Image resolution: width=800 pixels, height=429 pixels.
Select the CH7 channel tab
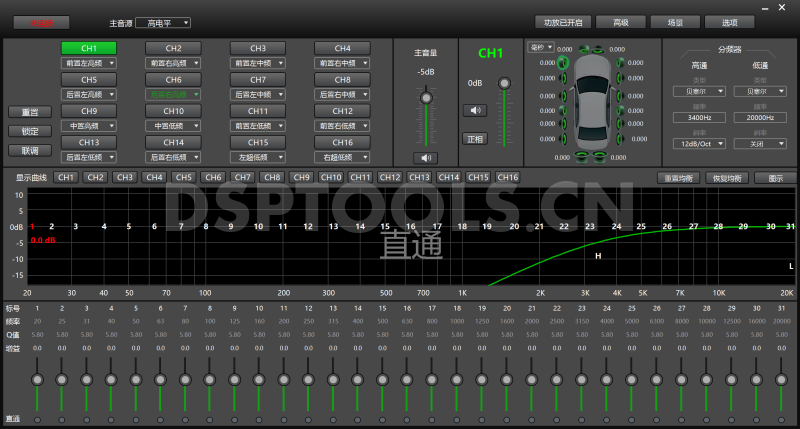(258, 80)
